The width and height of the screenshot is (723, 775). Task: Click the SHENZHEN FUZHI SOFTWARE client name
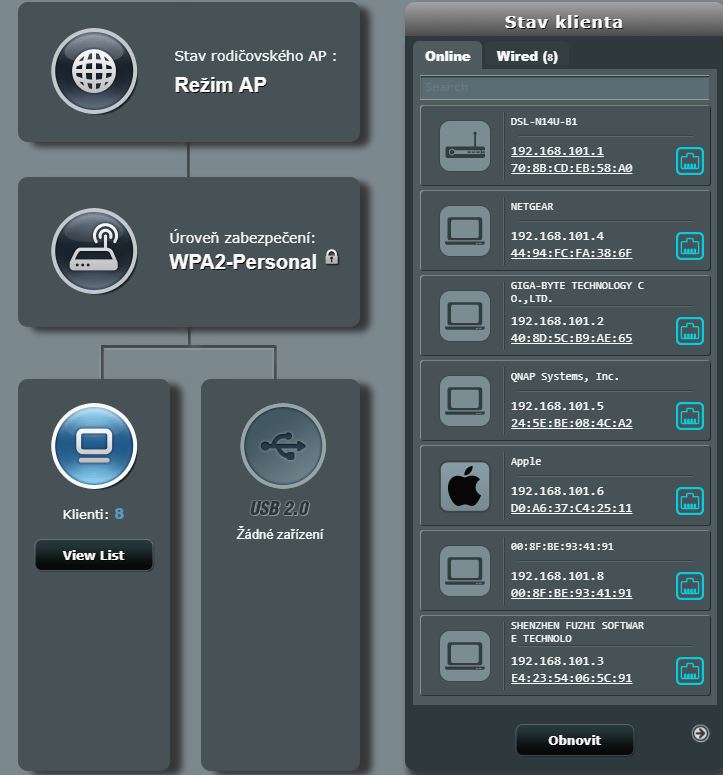pos(577,632)
